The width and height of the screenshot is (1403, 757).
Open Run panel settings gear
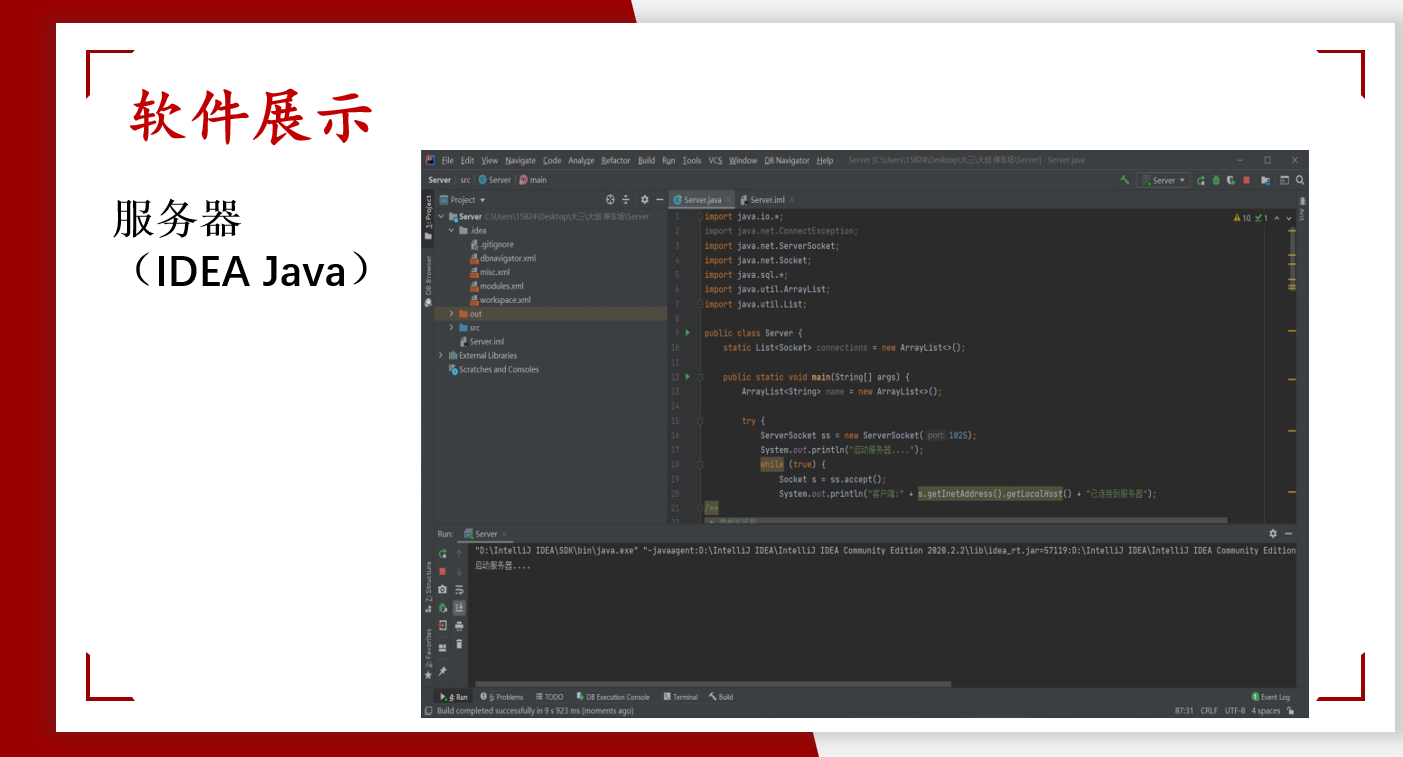[1273, 534]
